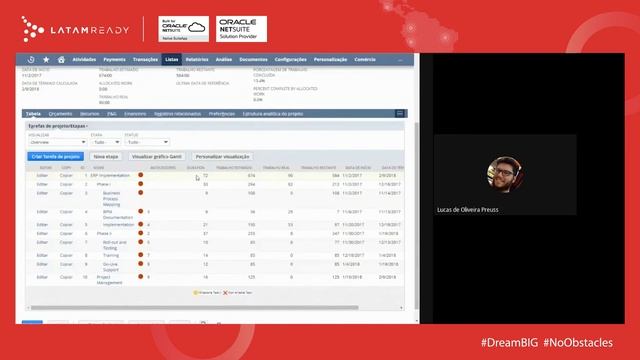The height and width of the screenshot is (360, 640).
Task: Click the orange dot in Implementation row
Action: (140, 224)
